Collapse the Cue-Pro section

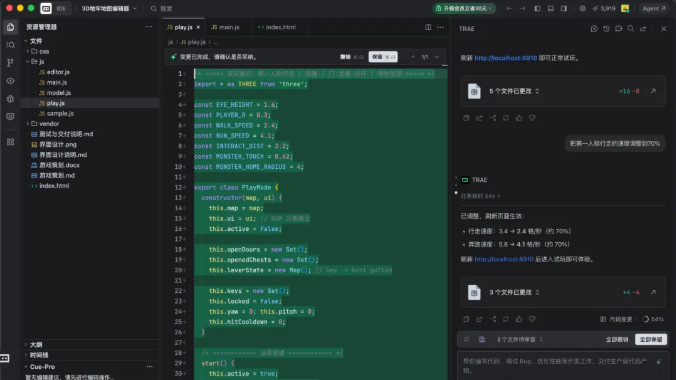(x=41, y=367)
